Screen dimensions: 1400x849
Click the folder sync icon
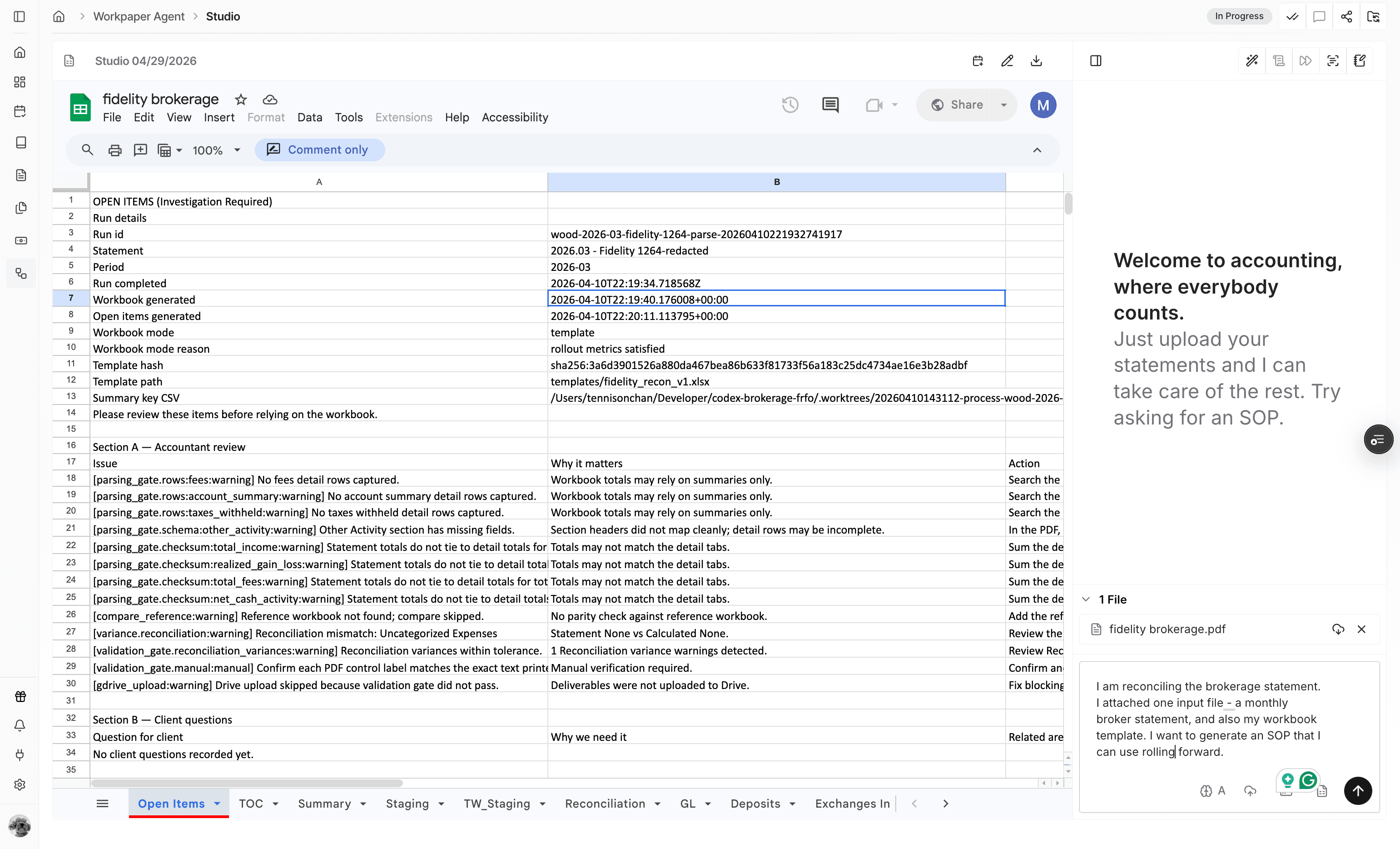tap(1374, 16)
